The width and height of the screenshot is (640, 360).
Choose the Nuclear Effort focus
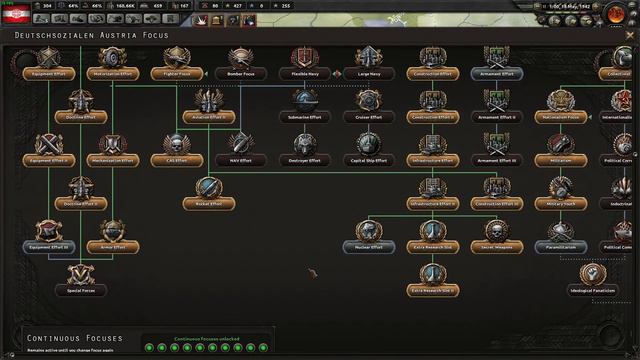pyautogui.click(x=369, y=247)
